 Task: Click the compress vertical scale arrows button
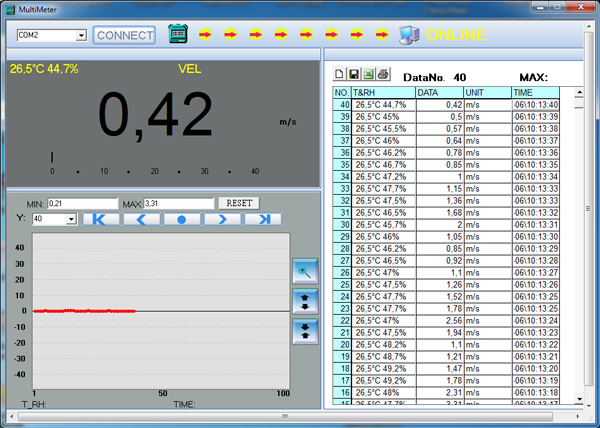pos(304,329)
